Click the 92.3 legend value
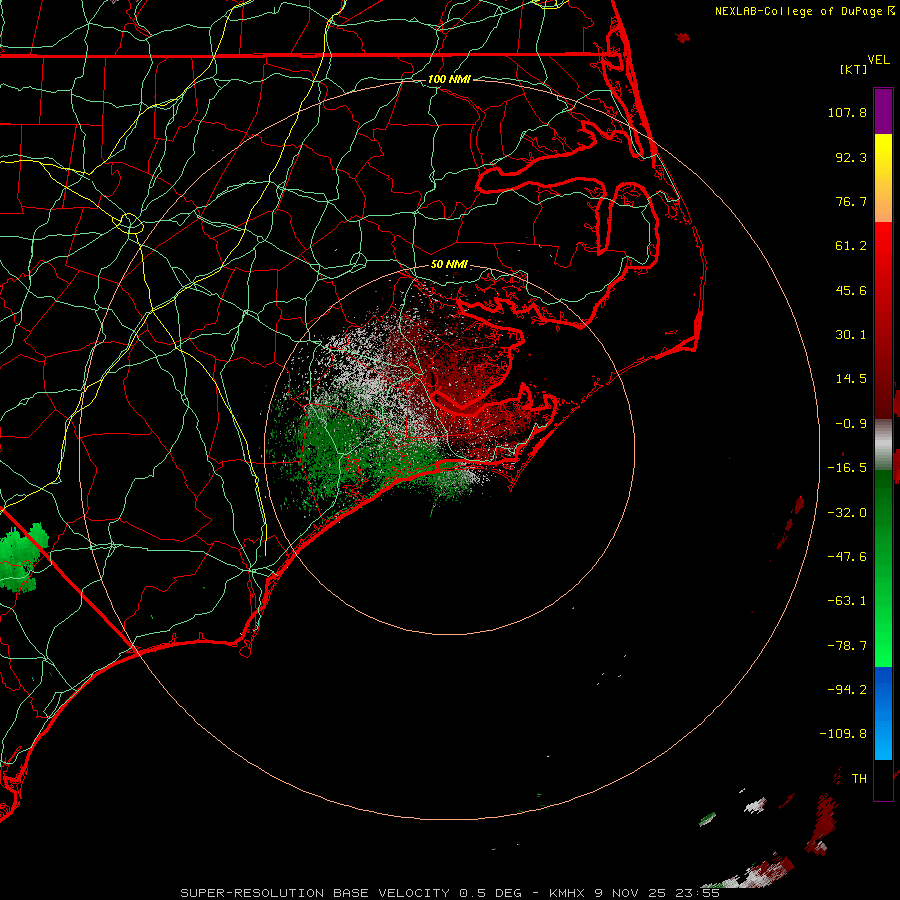Viewport: 900px width, 900px height. click(x=851, y=157)
